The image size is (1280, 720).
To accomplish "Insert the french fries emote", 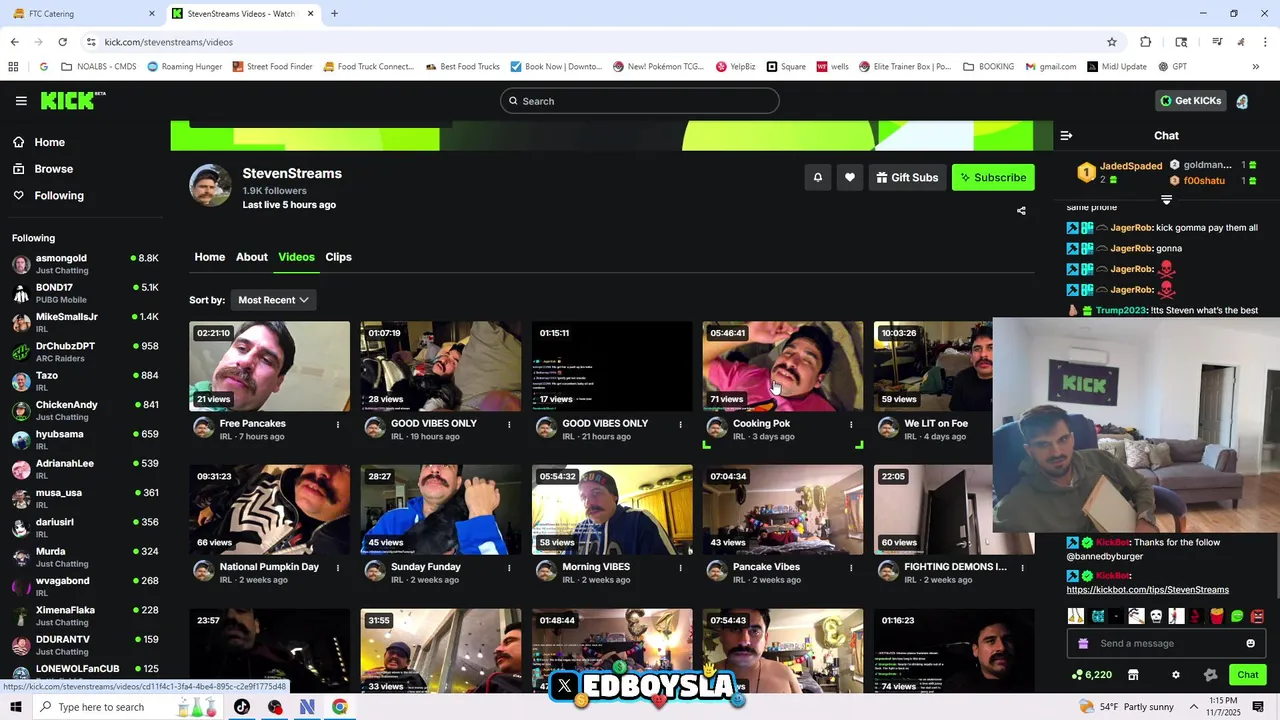I will pyautogui.click(x=1217, y=616).
